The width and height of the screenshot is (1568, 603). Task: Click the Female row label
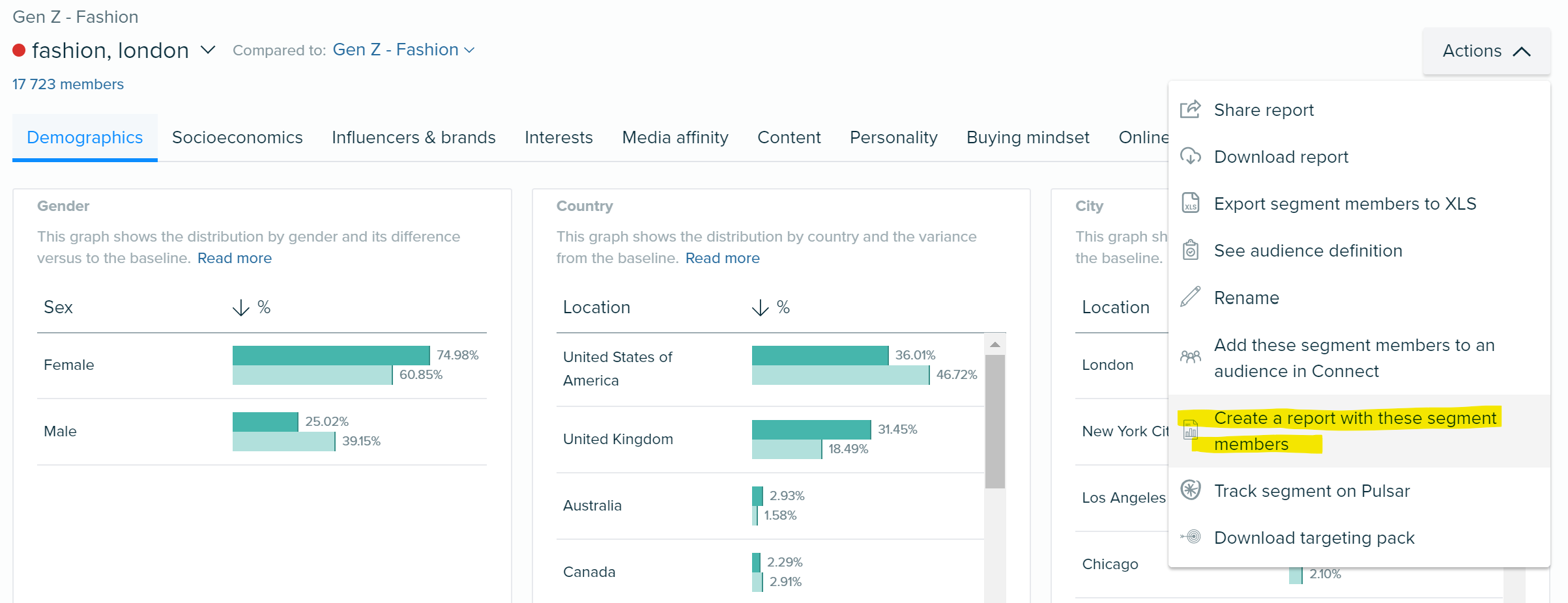(x=68, y=365)
